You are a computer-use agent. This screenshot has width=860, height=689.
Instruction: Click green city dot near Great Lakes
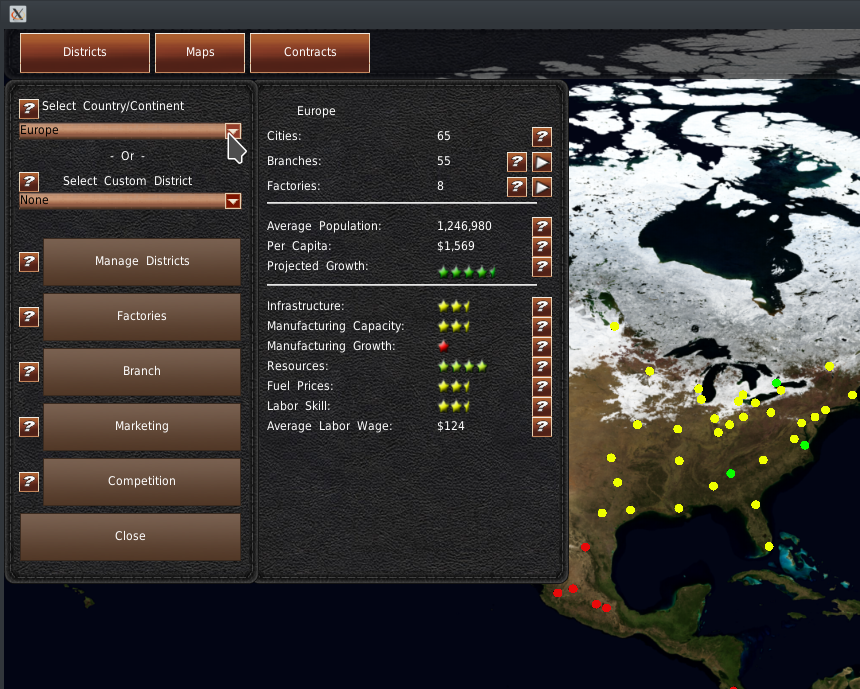[x=776, y=382]
